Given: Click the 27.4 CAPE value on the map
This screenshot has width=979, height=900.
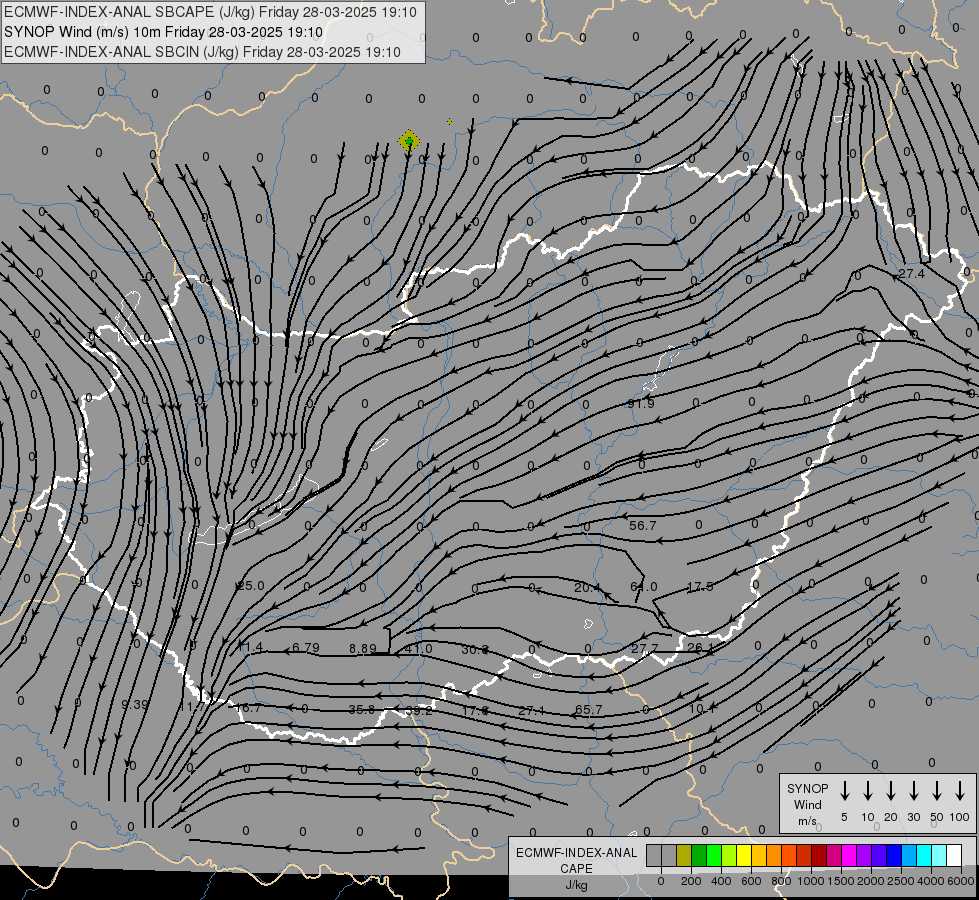Looking at the screenshot, I should click(911, 274).
